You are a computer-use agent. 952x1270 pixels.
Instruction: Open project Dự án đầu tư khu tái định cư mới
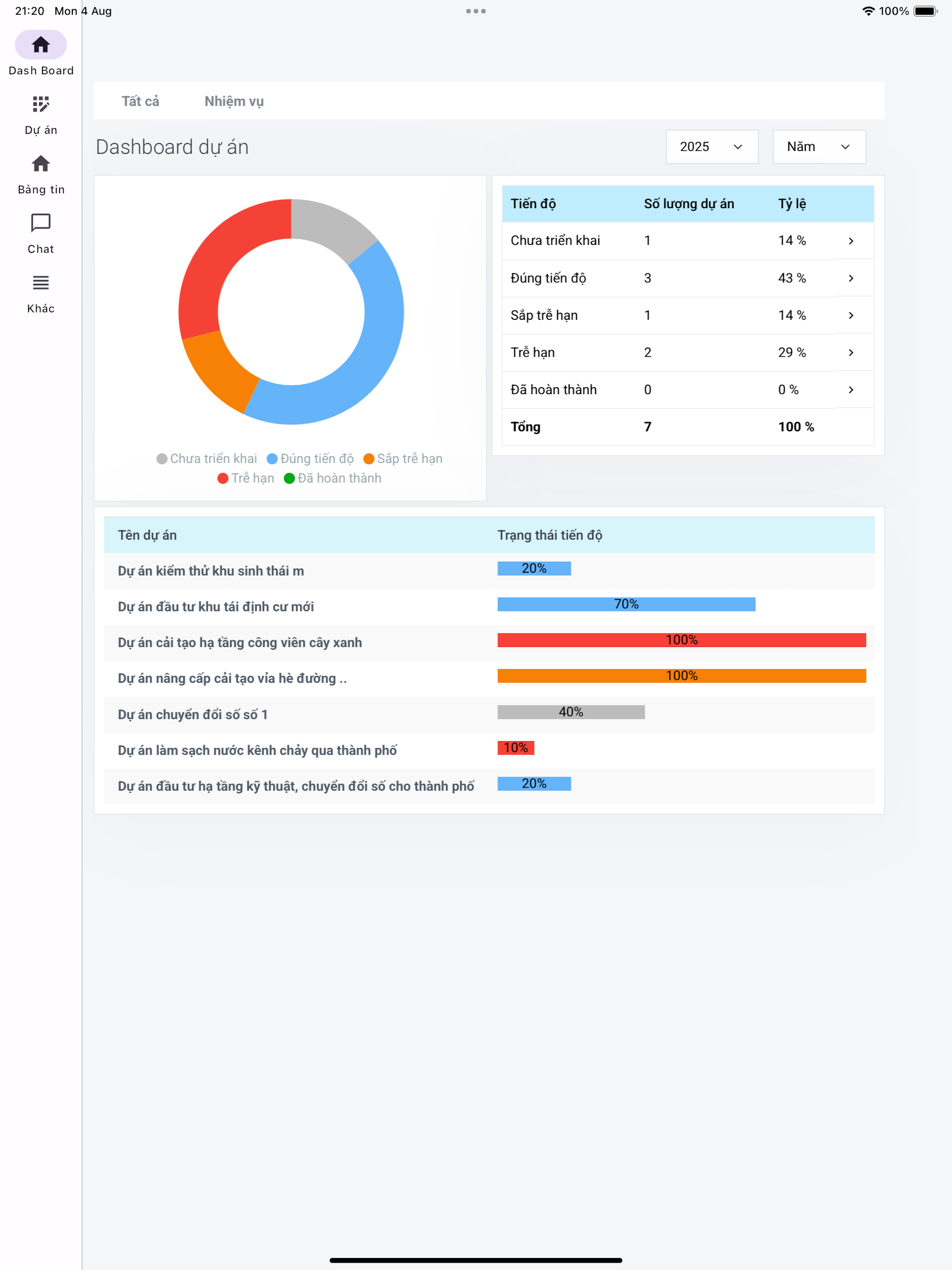tap(216, 607)
